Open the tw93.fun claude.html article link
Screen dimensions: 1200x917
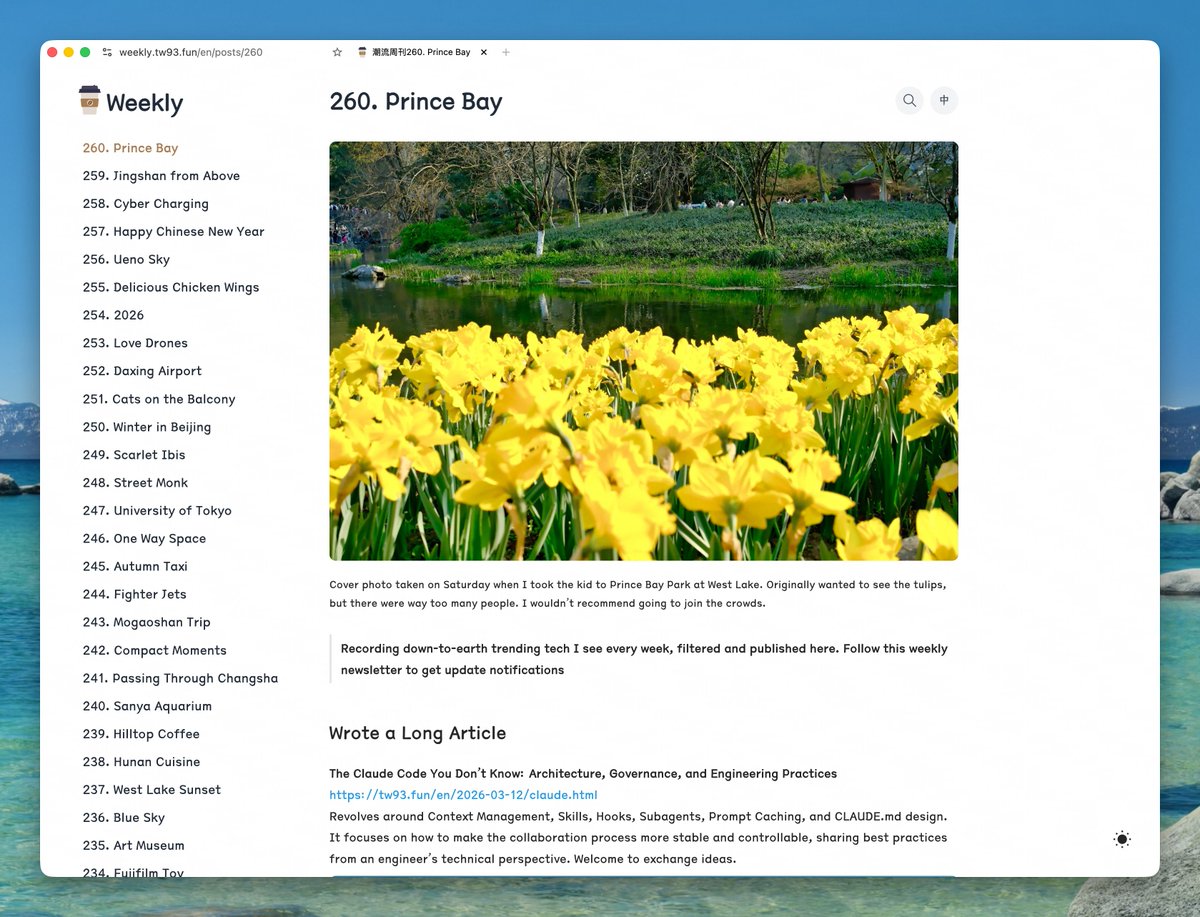pos(463,795)
